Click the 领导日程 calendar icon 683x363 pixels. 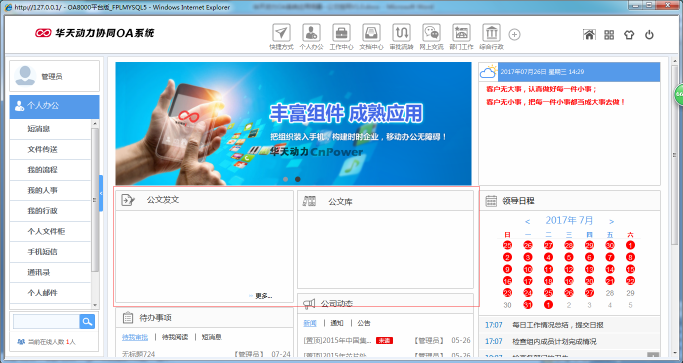[x=491, y=200]
